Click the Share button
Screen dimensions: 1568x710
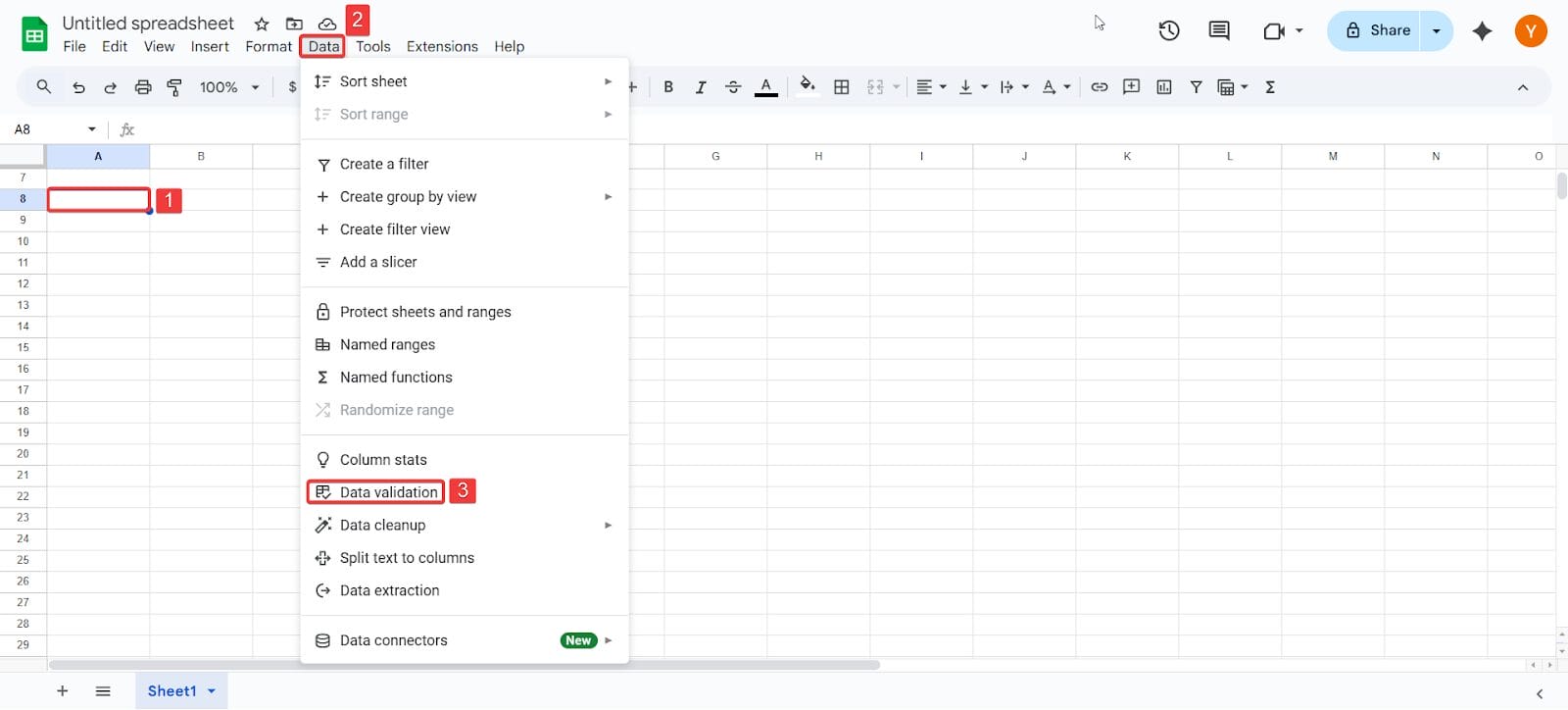[x=1378, y=30]
